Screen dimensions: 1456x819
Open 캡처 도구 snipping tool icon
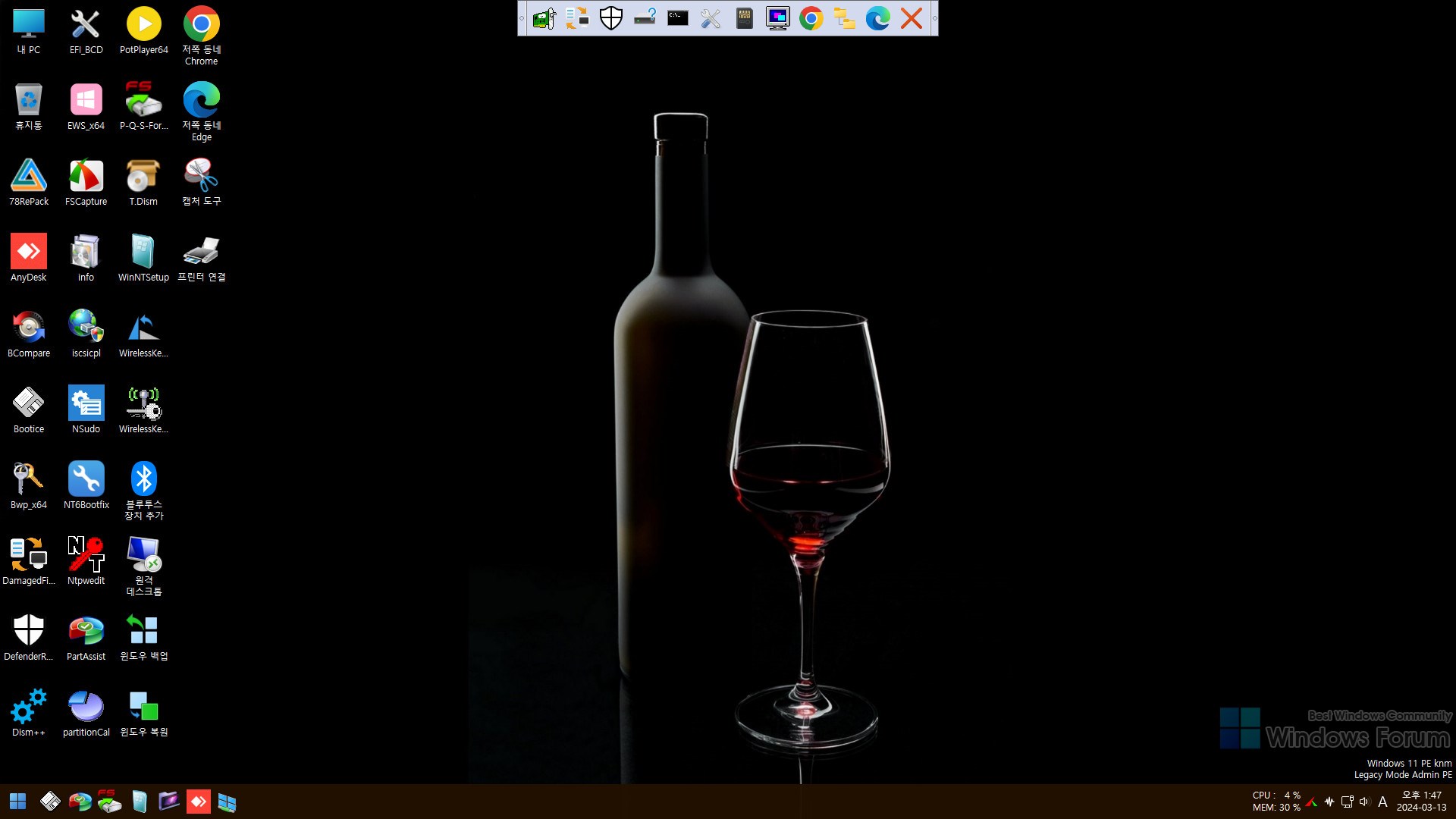(x=202, y=184)
